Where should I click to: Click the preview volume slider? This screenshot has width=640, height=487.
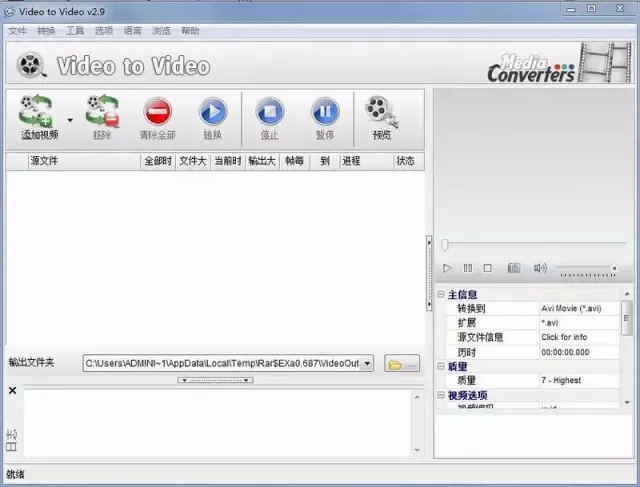pos(587,268)
